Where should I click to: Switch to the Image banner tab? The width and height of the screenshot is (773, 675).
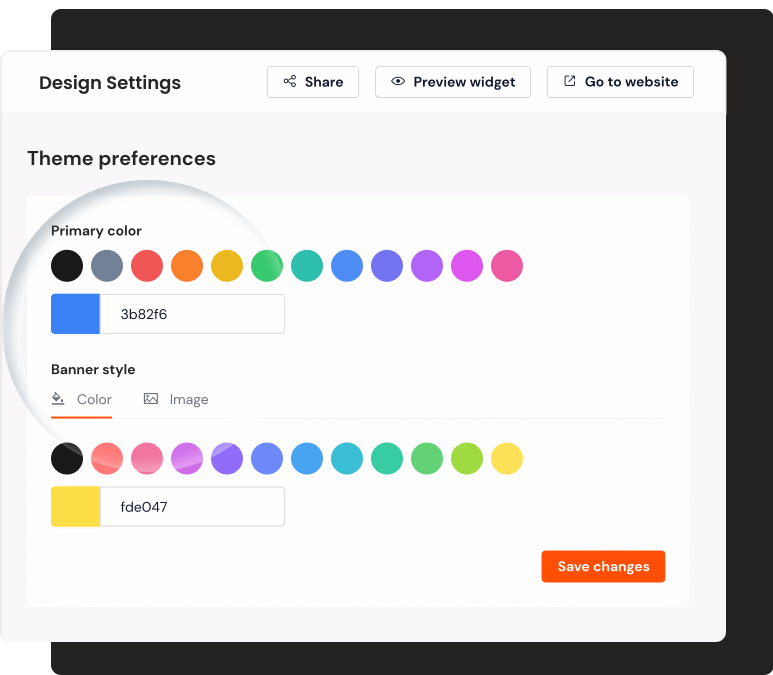(176, 399)
